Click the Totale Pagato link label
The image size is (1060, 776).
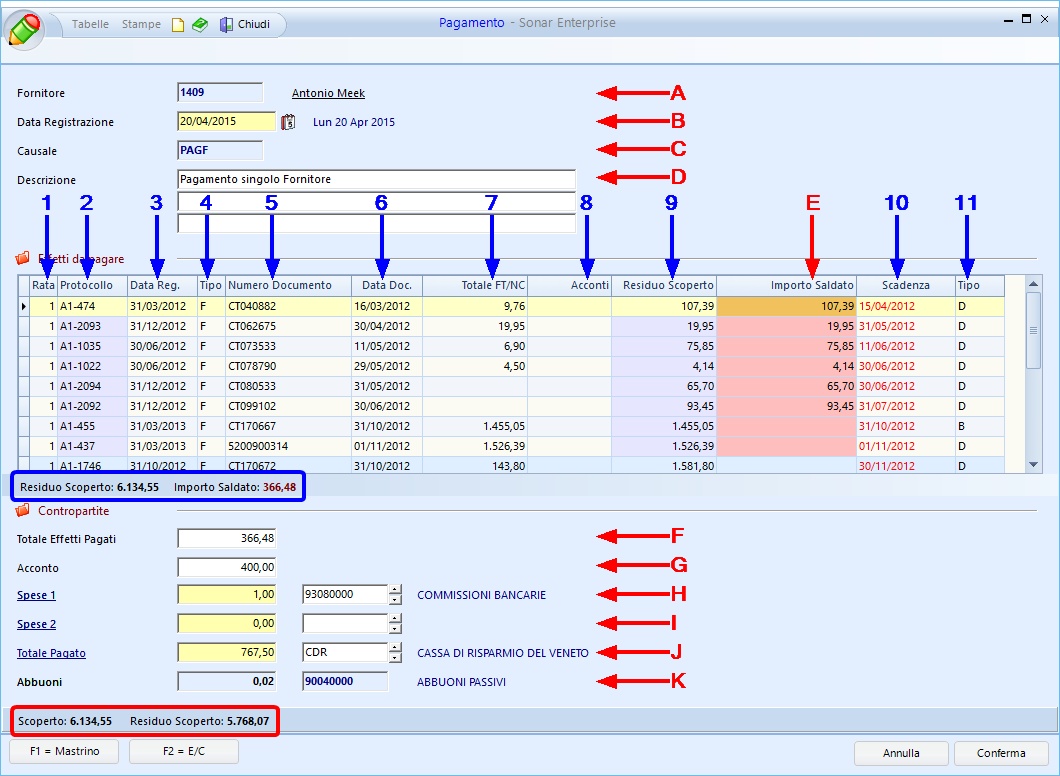(51, 654)
